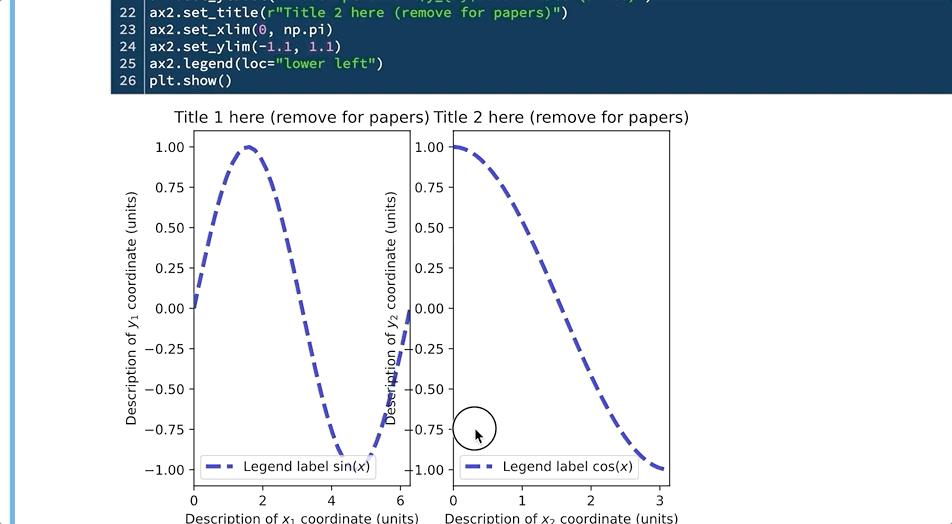
Task: Click line number 25 in the gutter
Action: click(128, 64)
